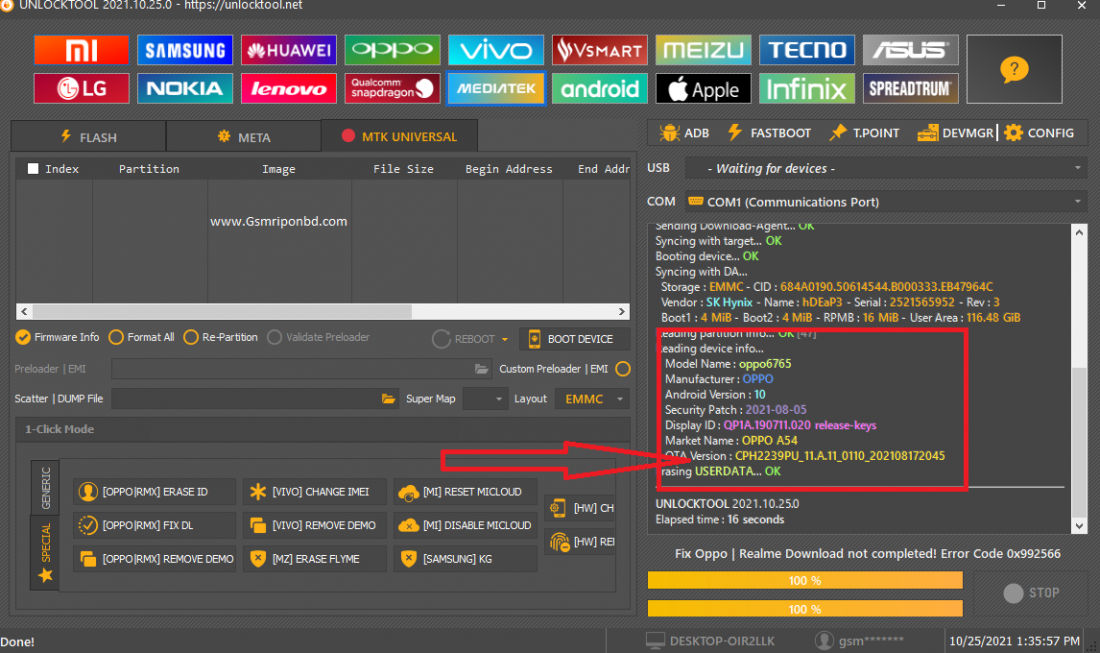The height and width of the screenshot is (653, 1100).
Task: Choose the LG brand tile
Action: click(81, 88)
